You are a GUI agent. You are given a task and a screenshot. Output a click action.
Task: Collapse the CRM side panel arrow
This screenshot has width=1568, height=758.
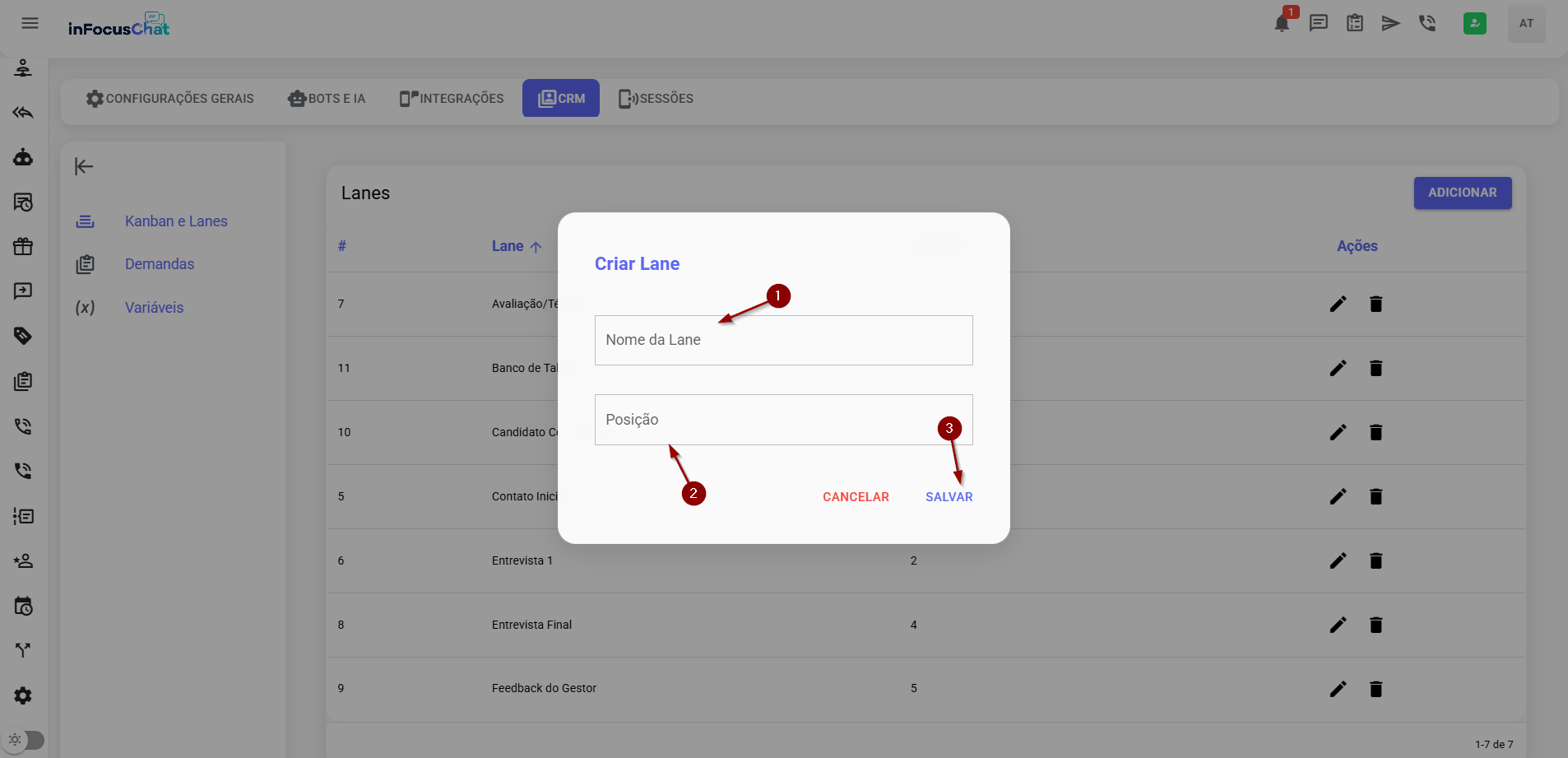click(x=84, y=166)
